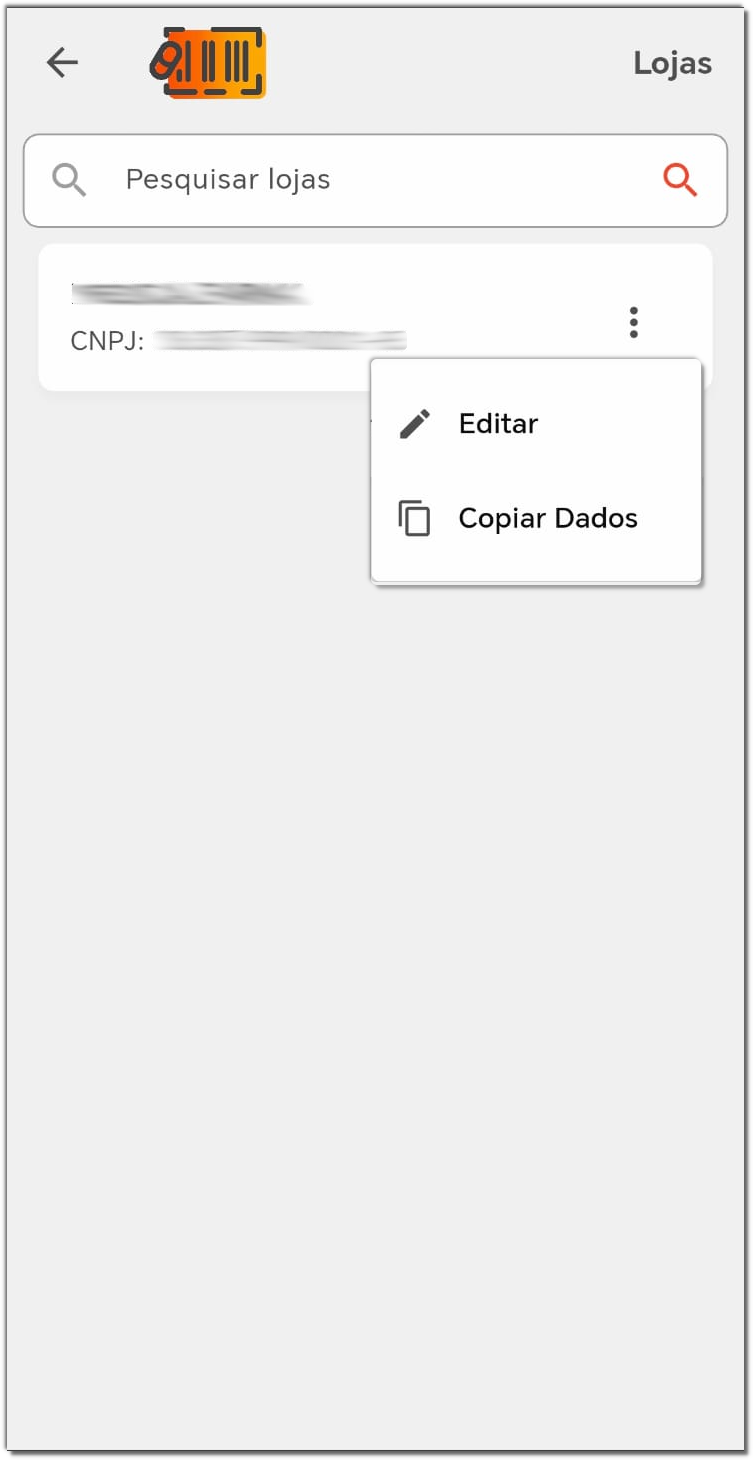The image size is (753, 1460).
Task: Tap the back arrow icon
Action: point(62,63)
